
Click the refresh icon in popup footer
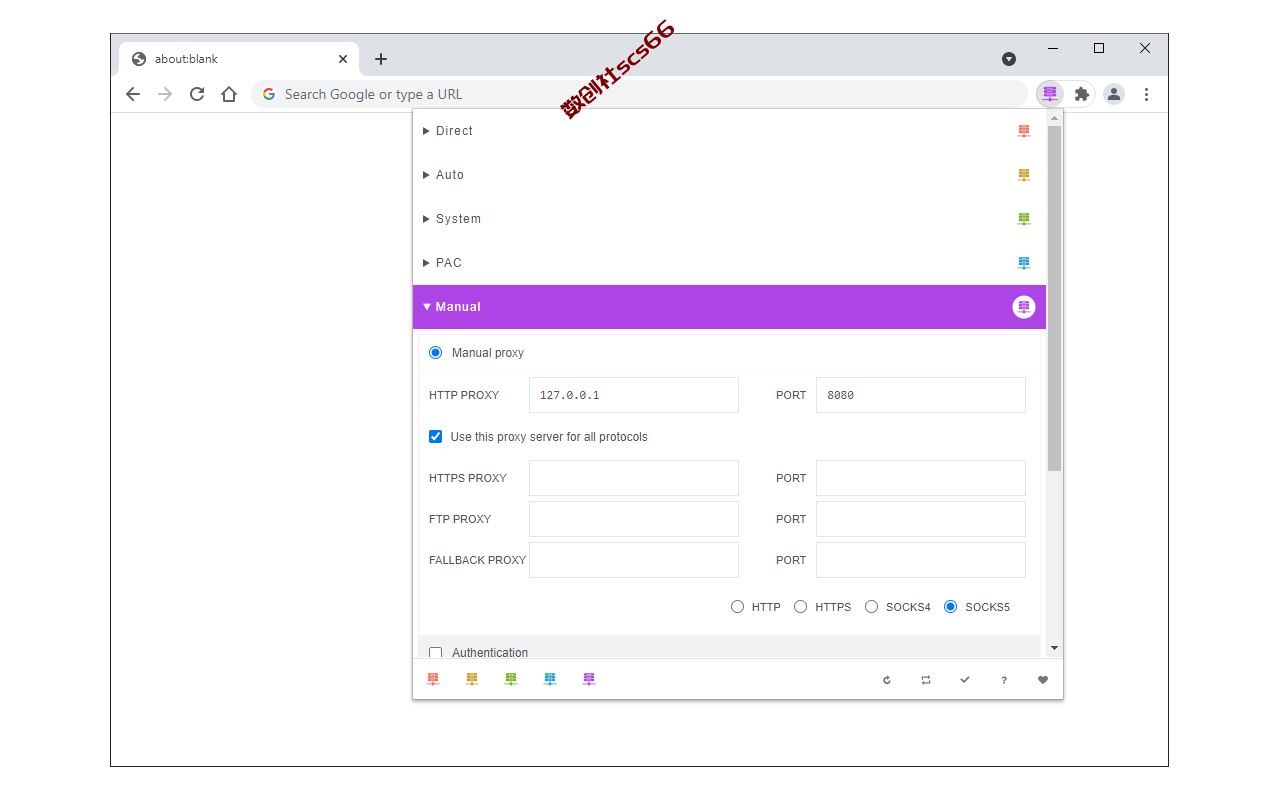tap(887, 680)
